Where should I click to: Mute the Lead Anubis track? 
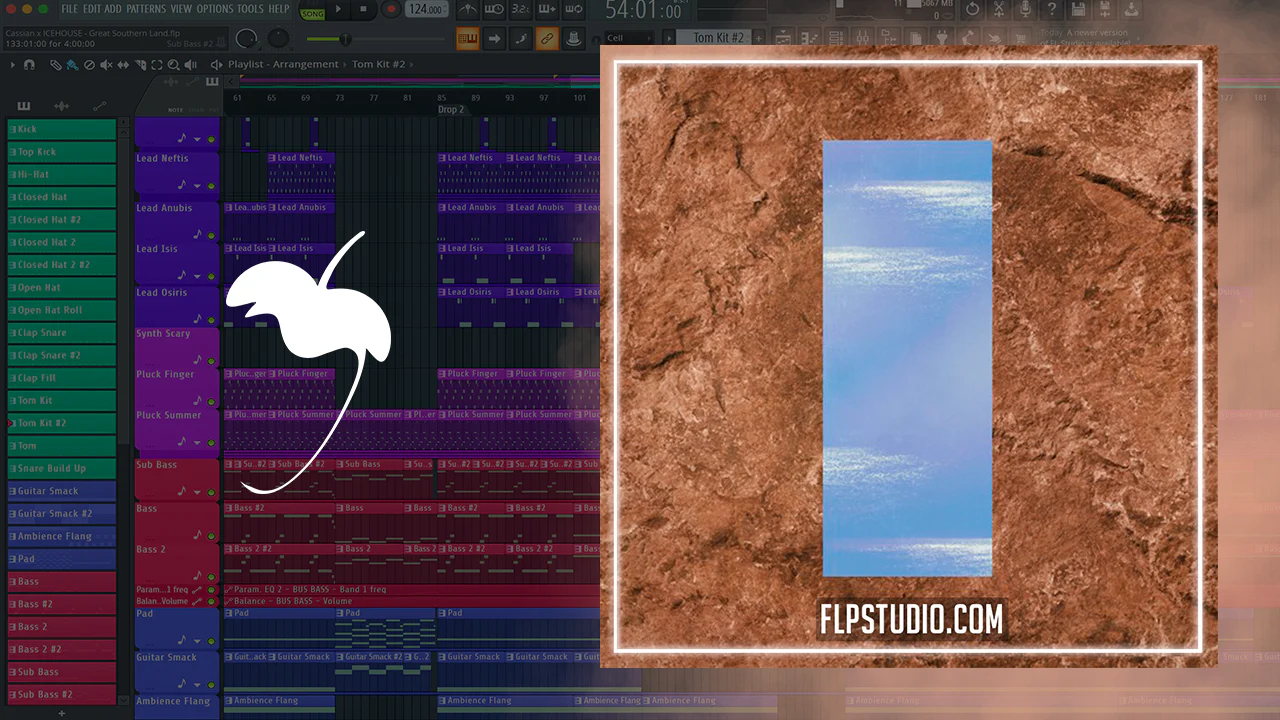click(211, 234)
